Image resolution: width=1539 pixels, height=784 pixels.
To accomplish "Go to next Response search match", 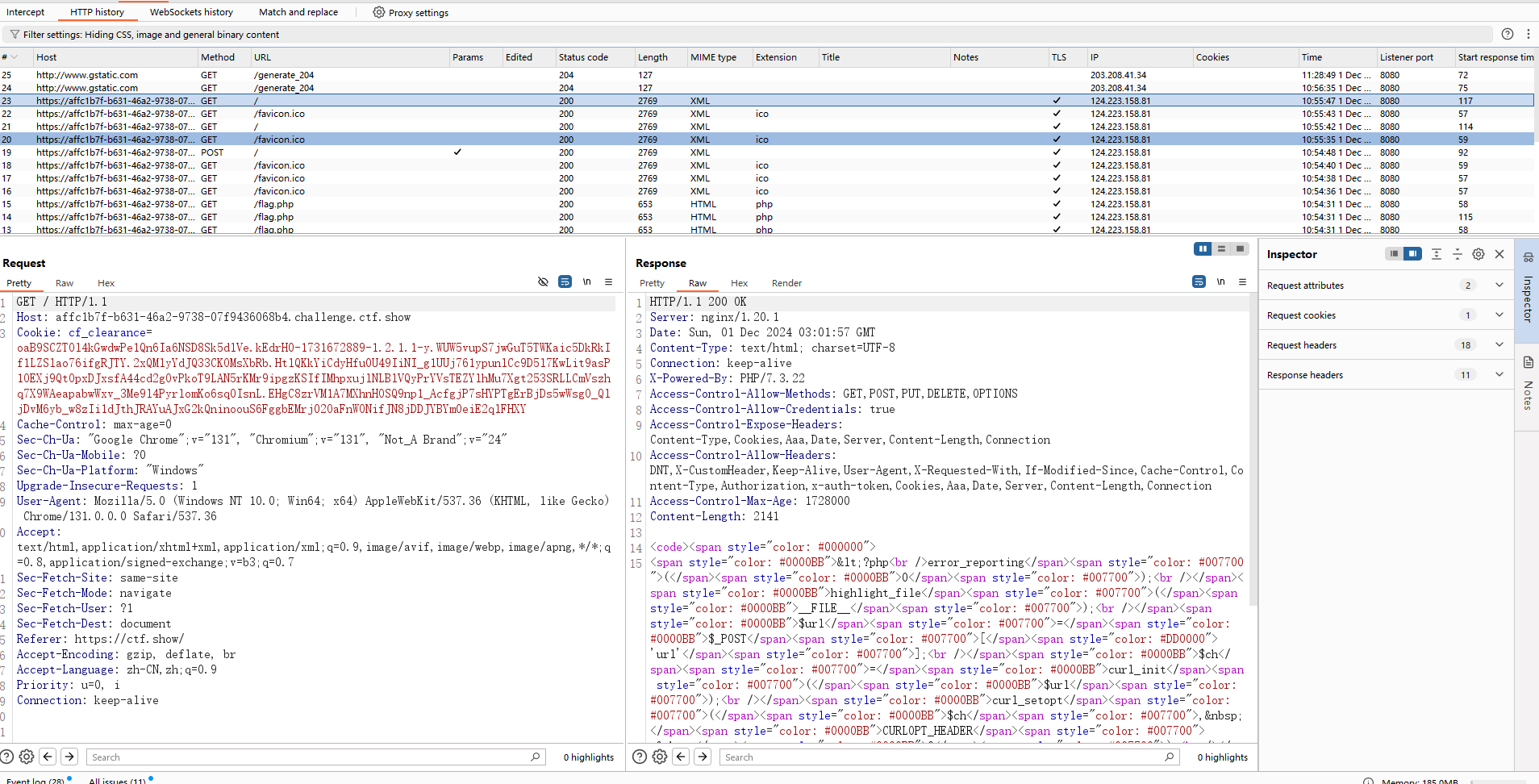I will tap(703, 757).
